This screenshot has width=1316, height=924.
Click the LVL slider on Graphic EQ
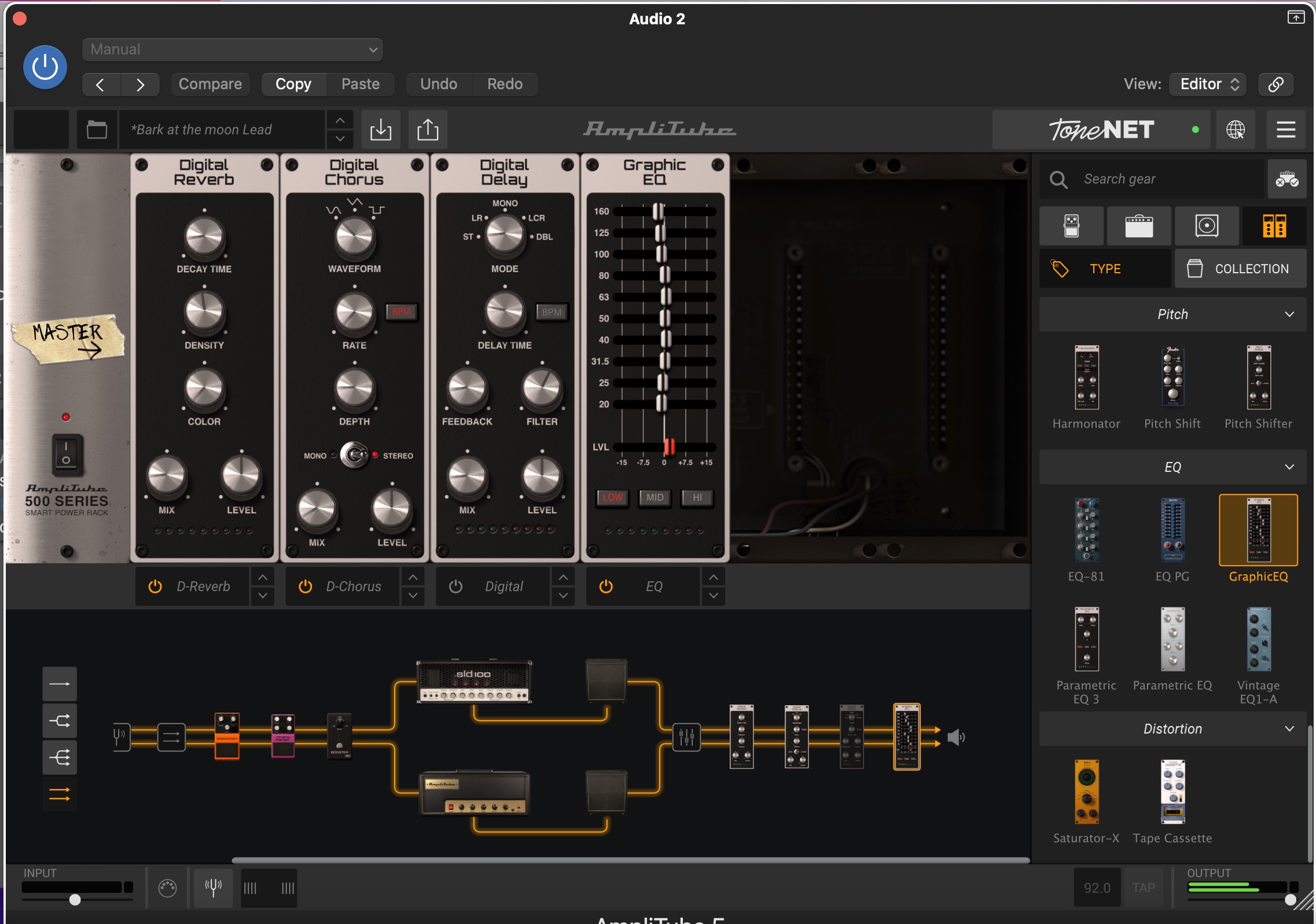[x=670, y=447]
